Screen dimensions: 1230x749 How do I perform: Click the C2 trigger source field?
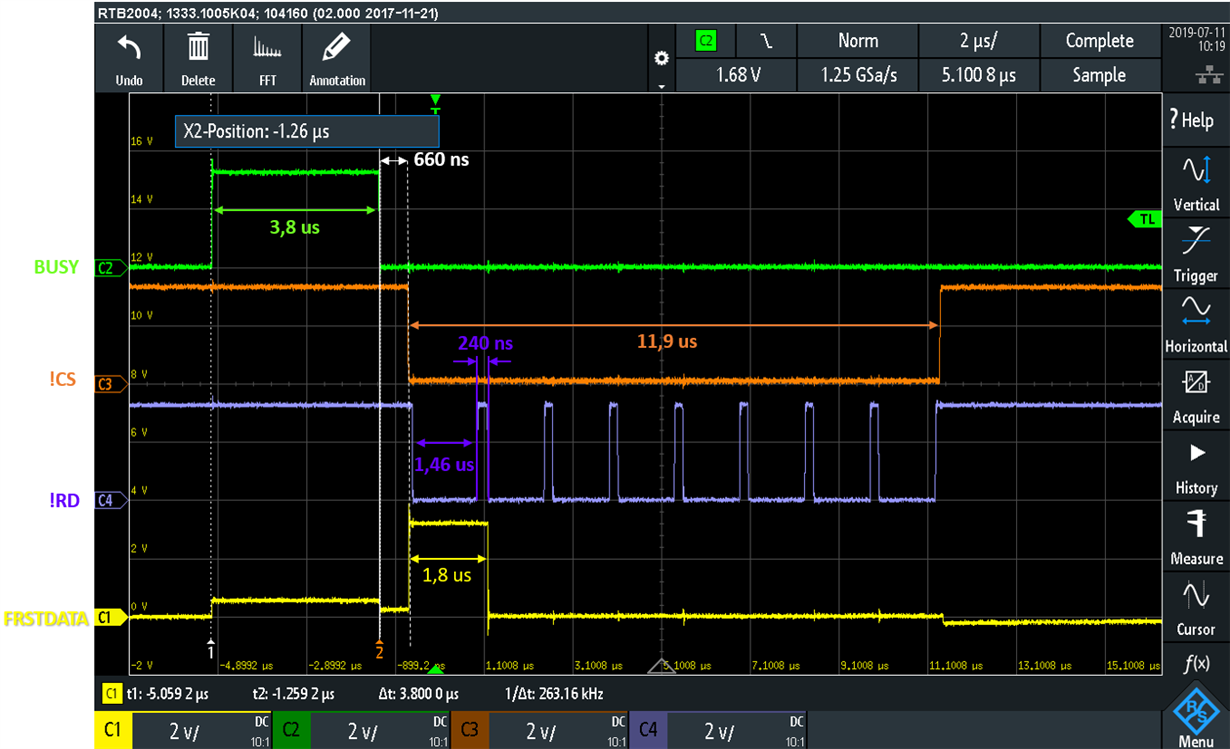[706, 41]
